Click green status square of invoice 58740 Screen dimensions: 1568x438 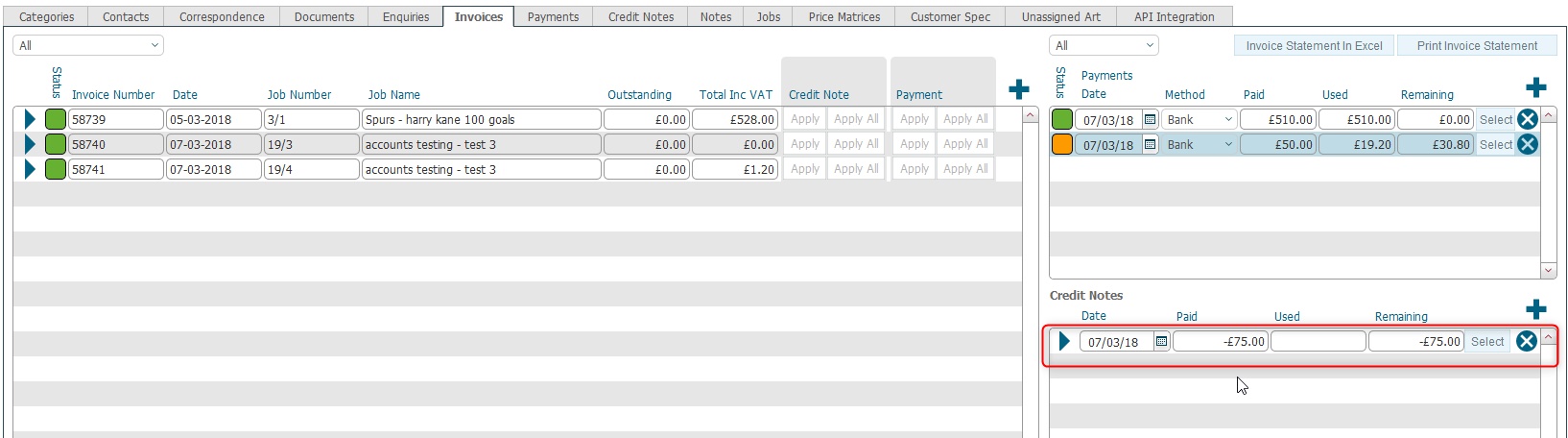(x=56, y=144)
